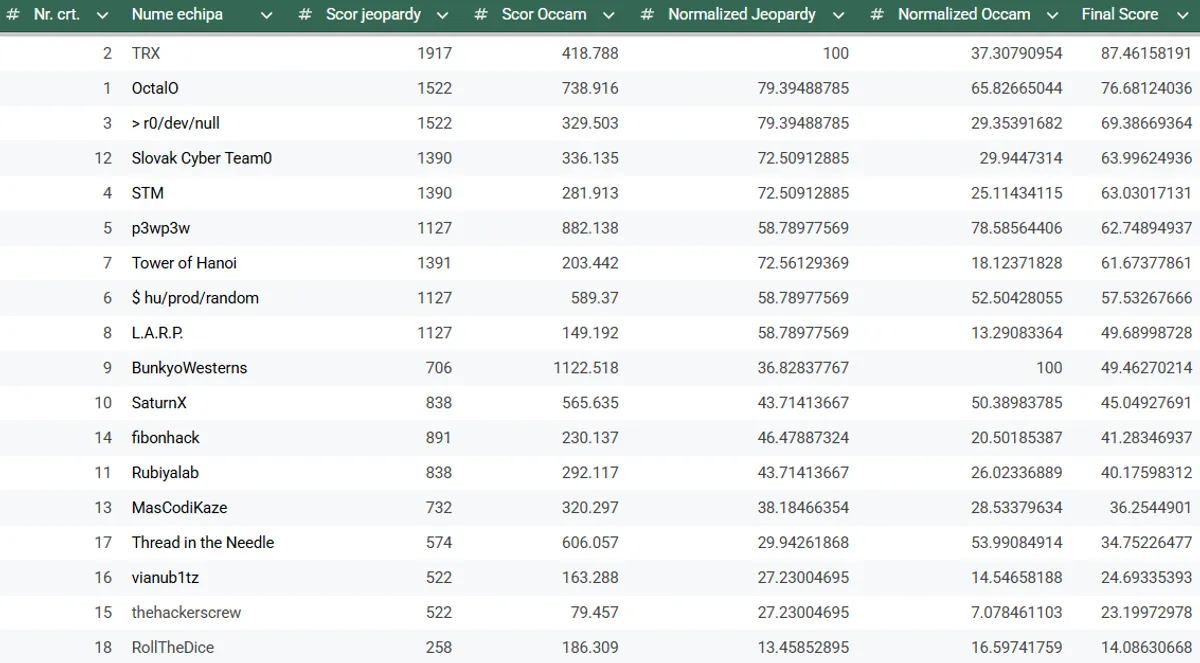This screenshot has height=663, width=1200.
Task: Select the Nume echipa column header label
Action: click(x=177, y=15)
